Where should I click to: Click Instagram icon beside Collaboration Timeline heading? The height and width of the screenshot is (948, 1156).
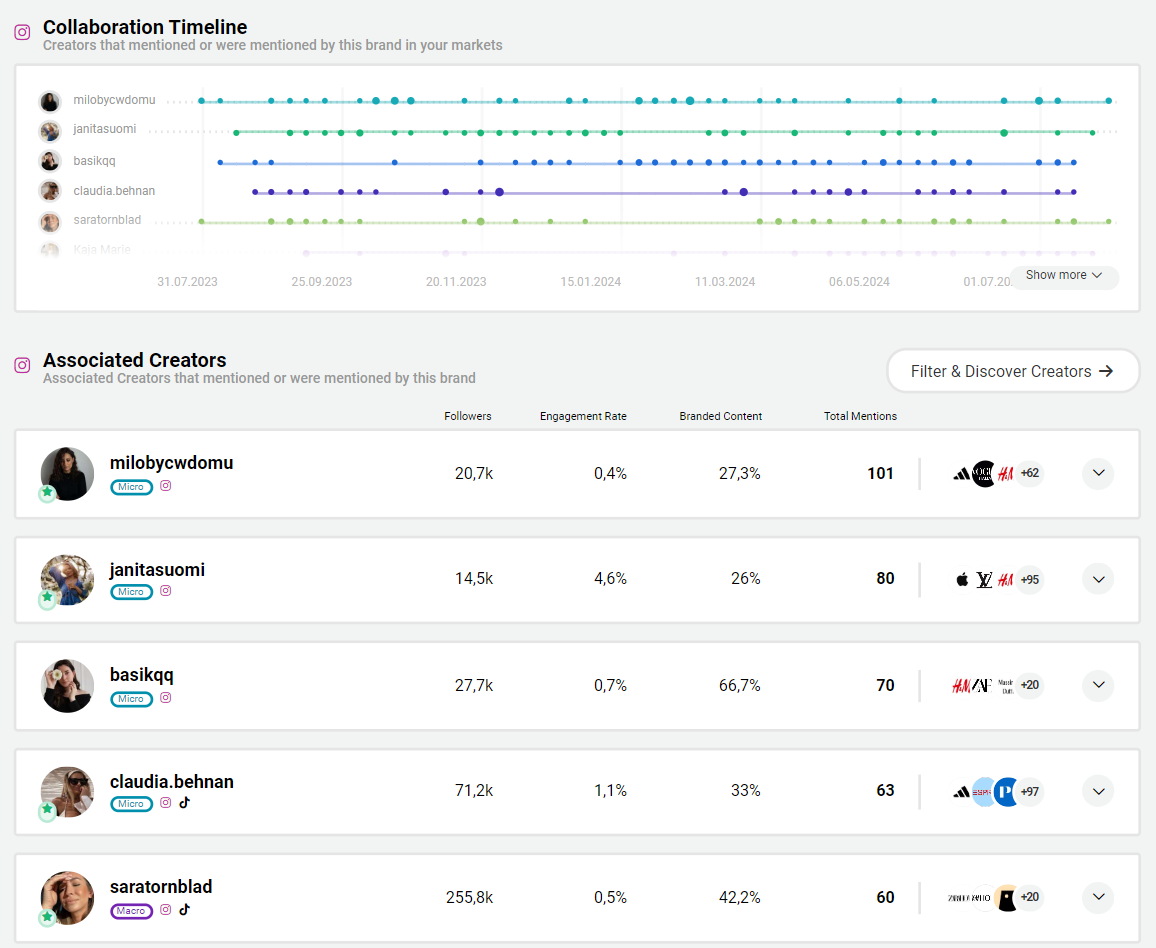pos(22,32)
